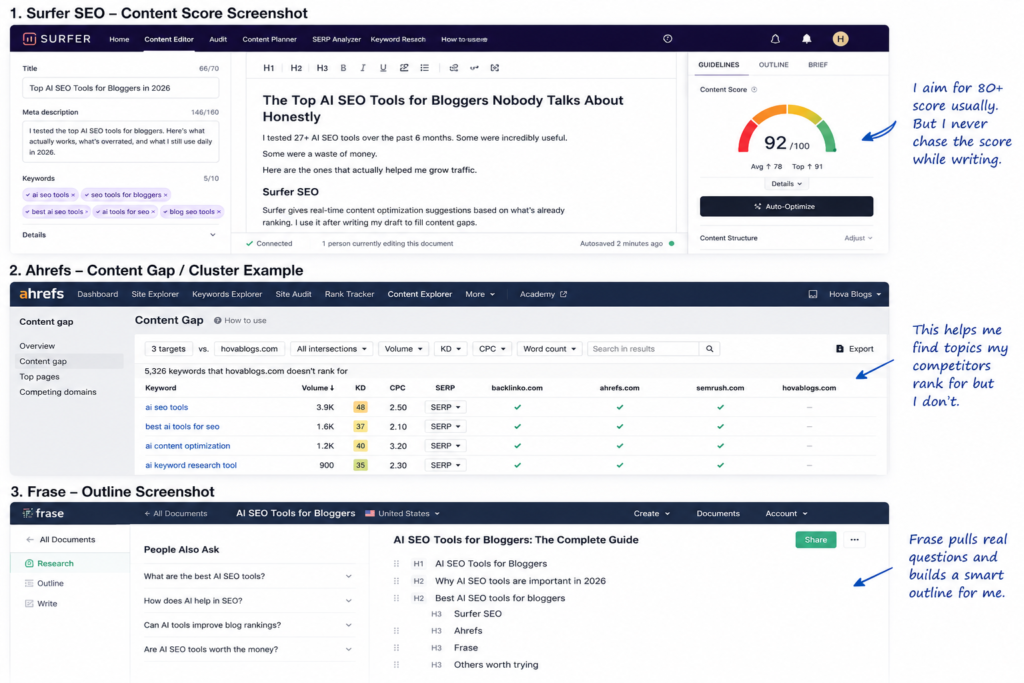This screenshot has width=1024, height=683.
Task: Open the KD filter dropdown
Action: click(x=450, y=349)
